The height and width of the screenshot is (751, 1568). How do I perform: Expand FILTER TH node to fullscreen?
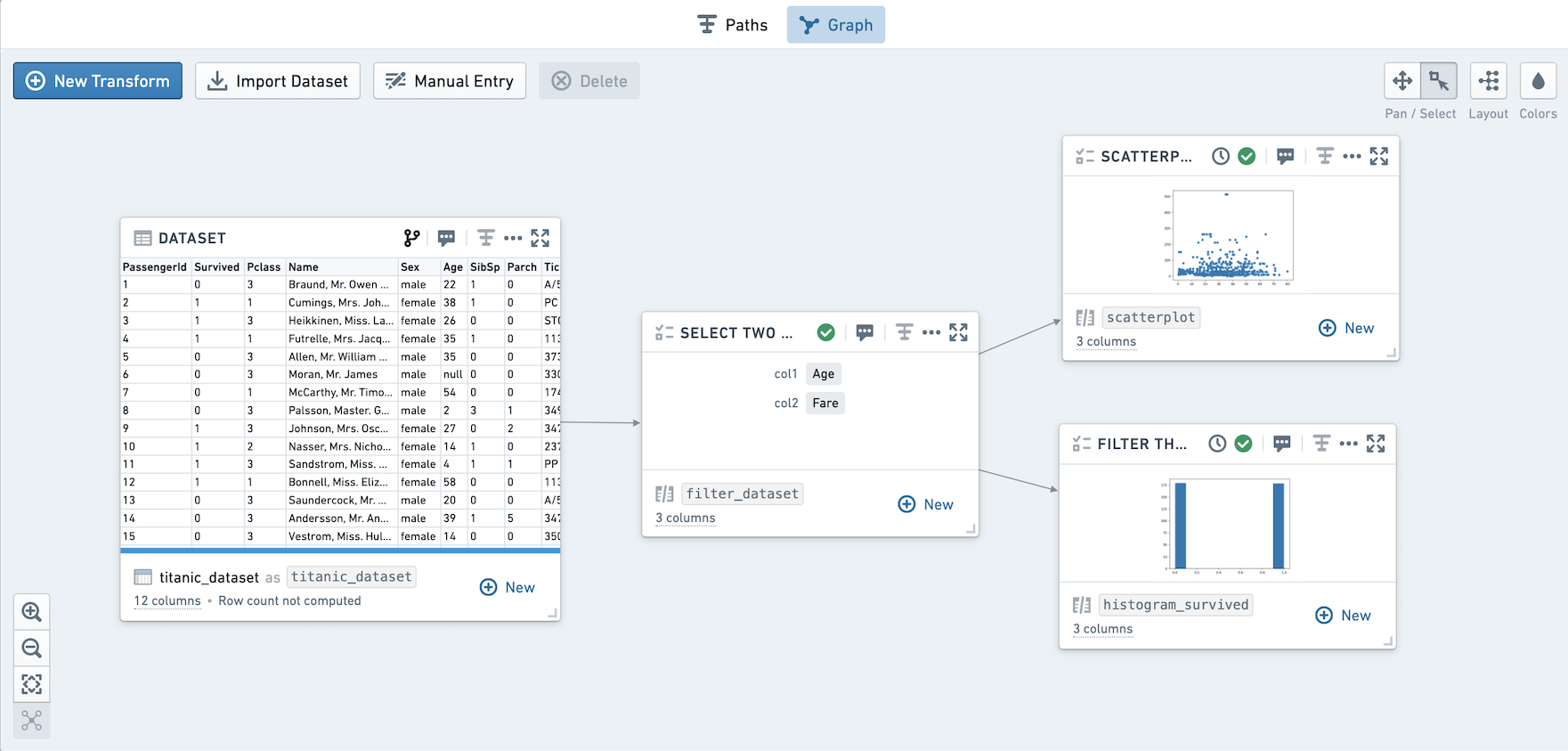(x=1376, y=444)
